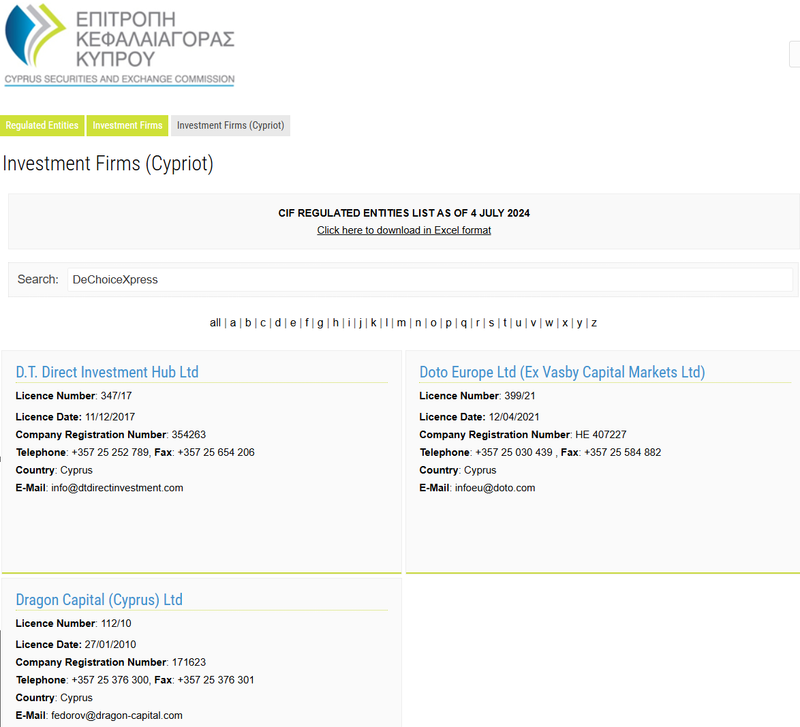Filter firms by letter v
This screenshot has width=800, height=727.
point(533,323)
